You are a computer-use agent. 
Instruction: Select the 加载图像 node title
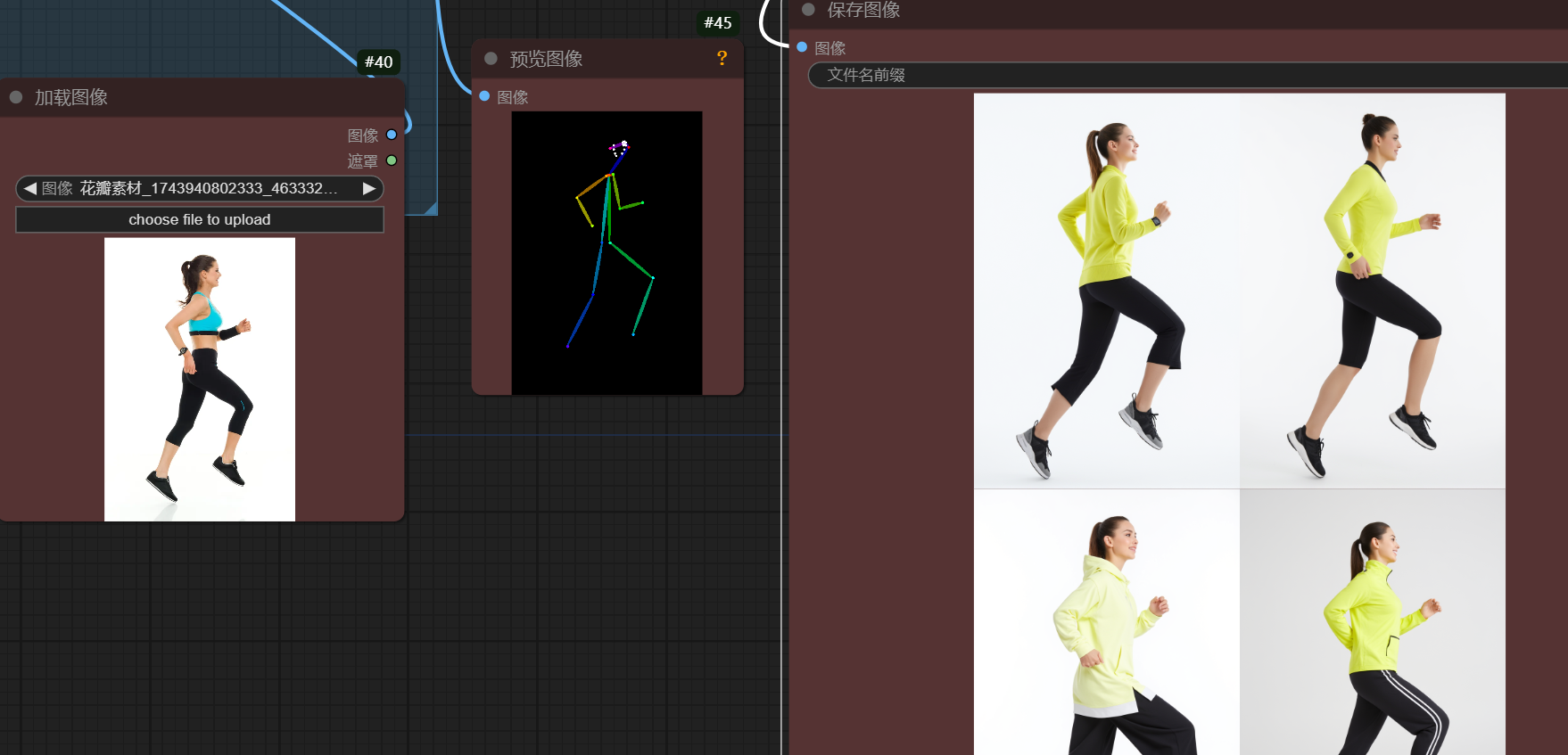71,97
